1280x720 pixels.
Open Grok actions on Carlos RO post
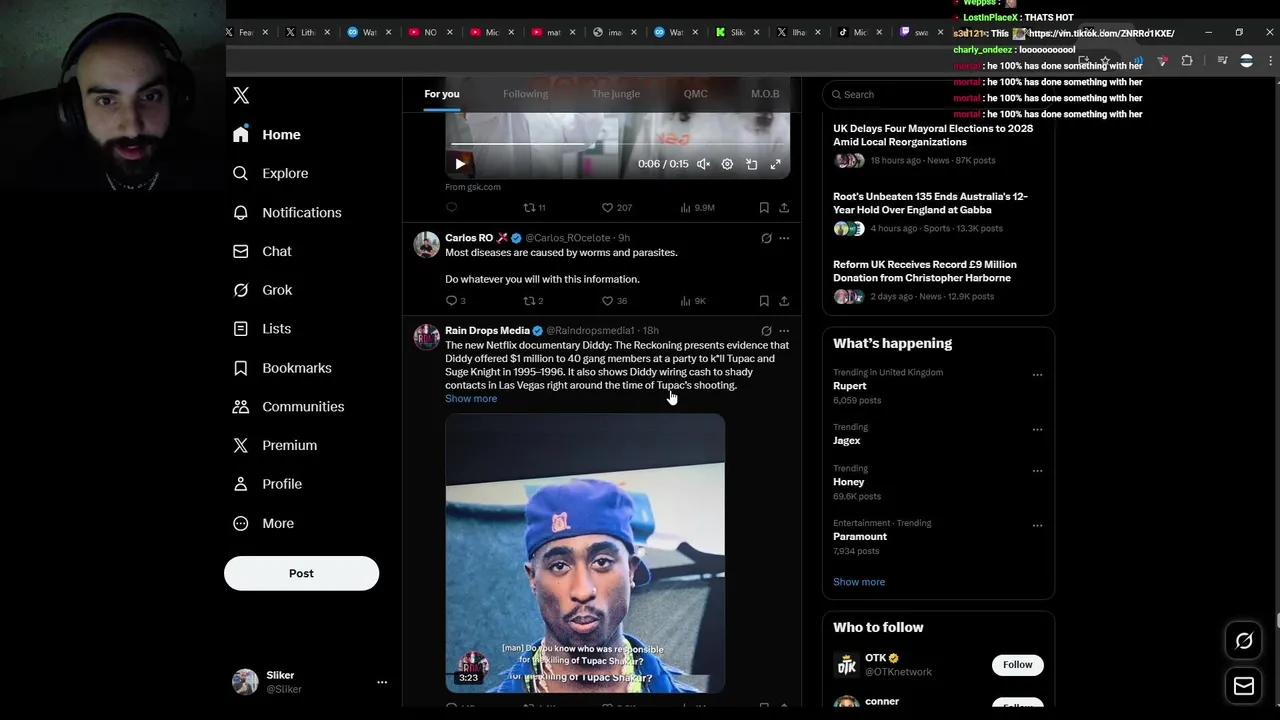point(766,238)
